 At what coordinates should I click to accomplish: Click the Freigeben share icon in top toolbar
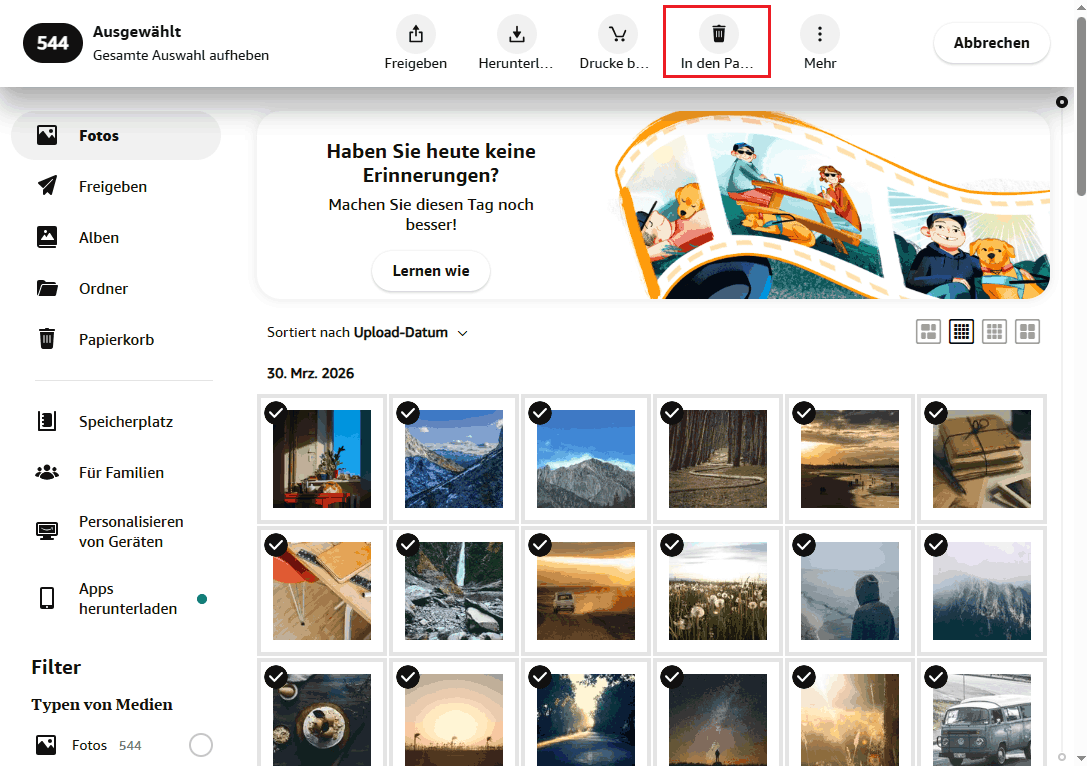416,35
